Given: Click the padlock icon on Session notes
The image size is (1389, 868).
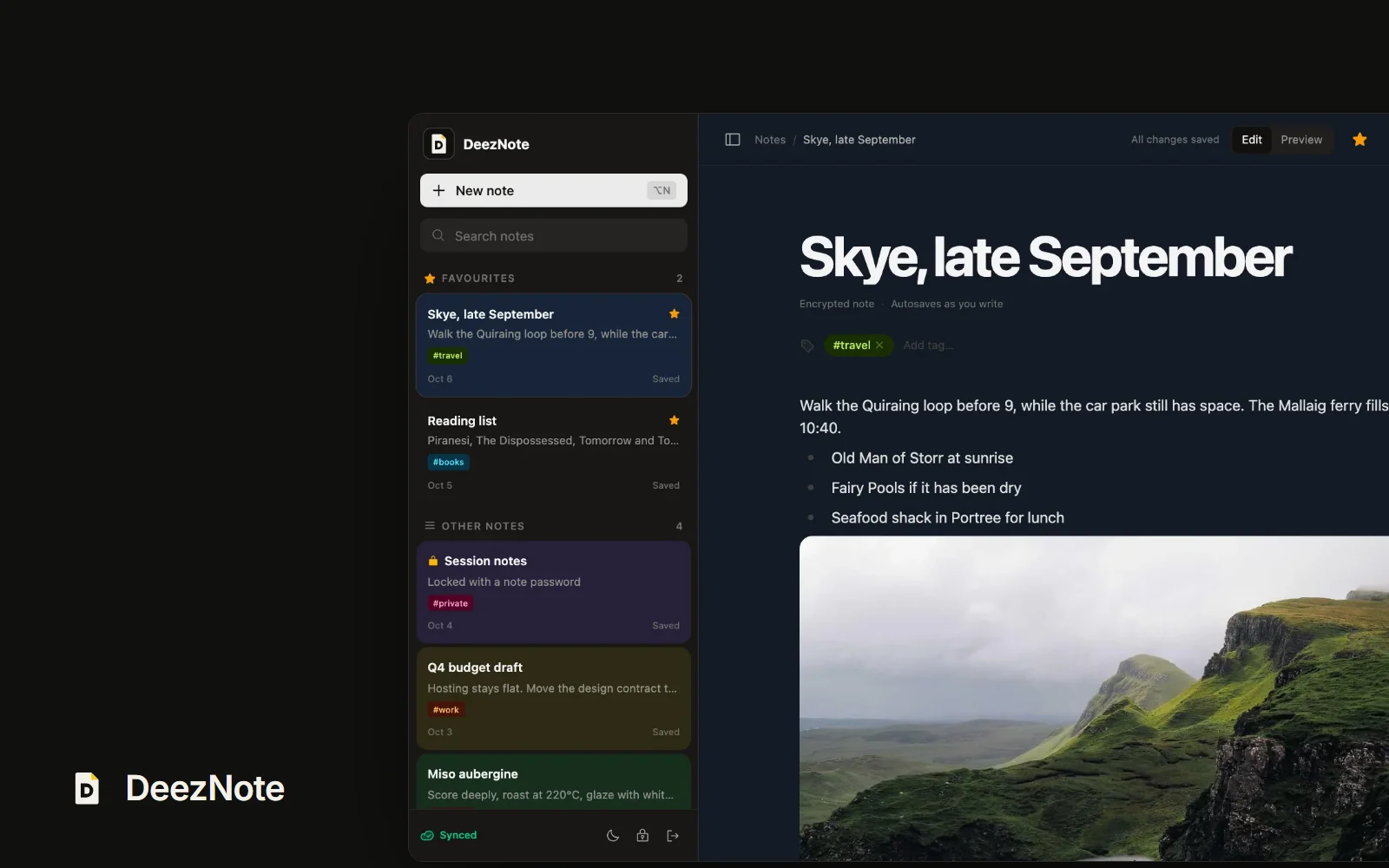Looking at the screenshot, I should pyautogui.click(x=433, y=562).
